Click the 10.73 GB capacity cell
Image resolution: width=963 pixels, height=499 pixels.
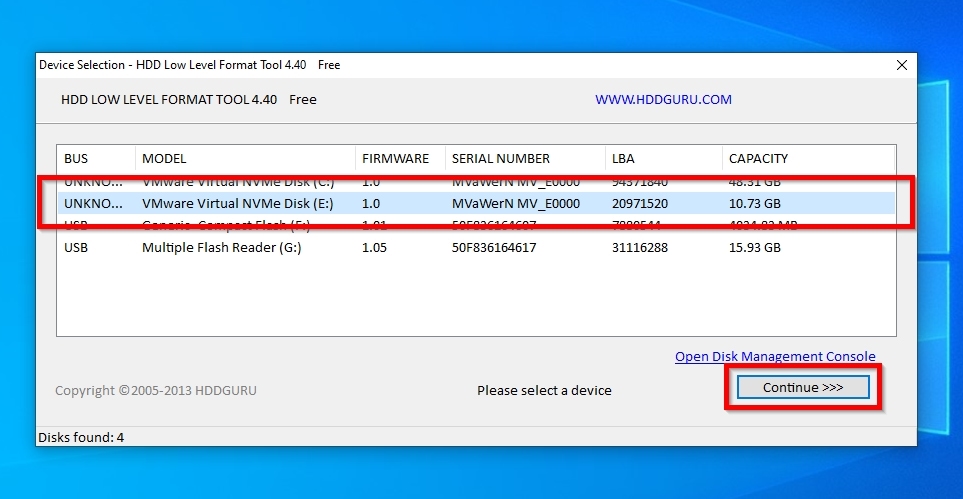754,203
